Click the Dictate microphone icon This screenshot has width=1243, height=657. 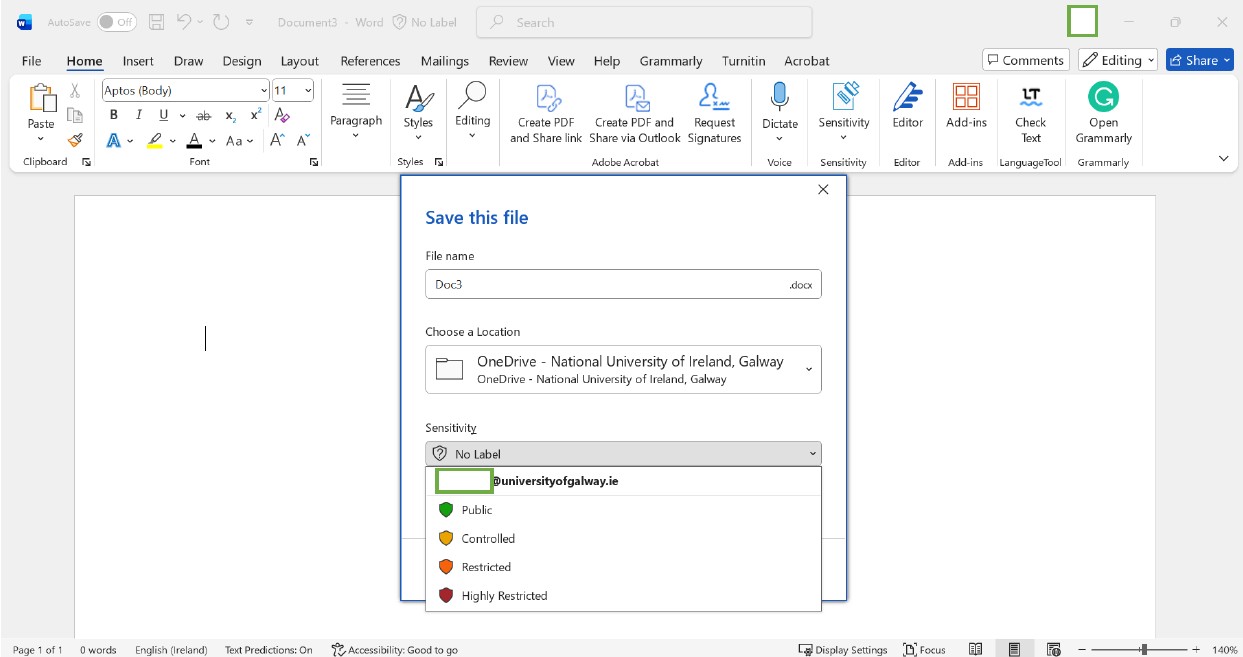coord(780,97)
